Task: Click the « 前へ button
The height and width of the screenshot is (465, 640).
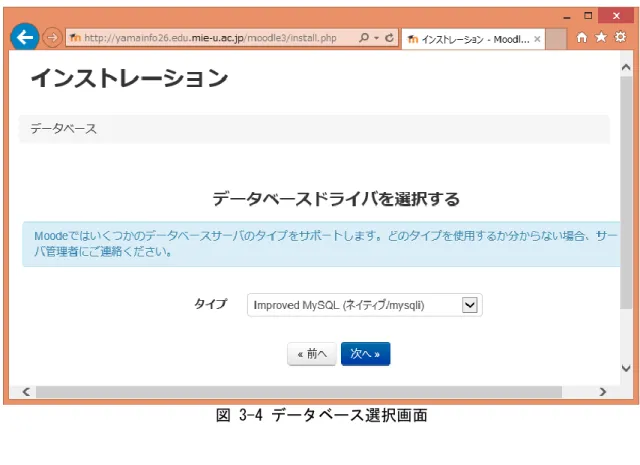Action: point(312,354)
